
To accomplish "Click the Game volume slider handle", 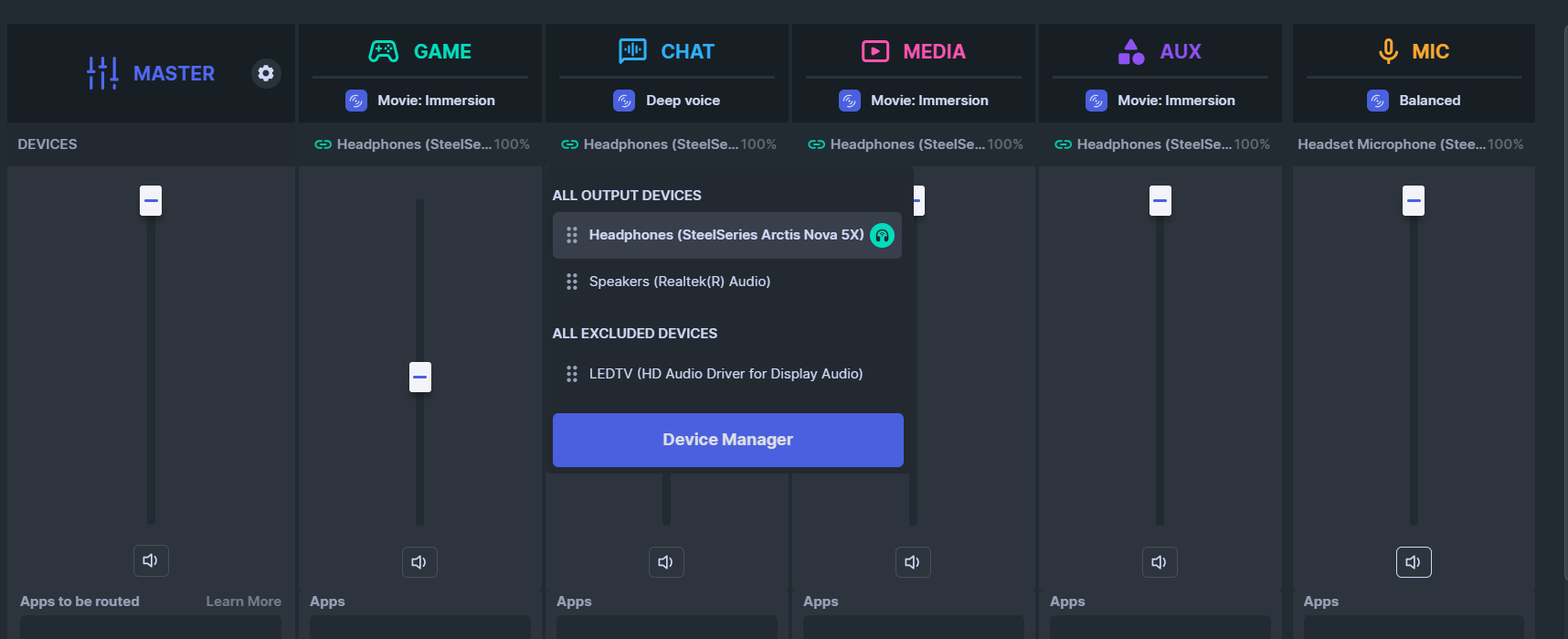I will tap(420, 377).
